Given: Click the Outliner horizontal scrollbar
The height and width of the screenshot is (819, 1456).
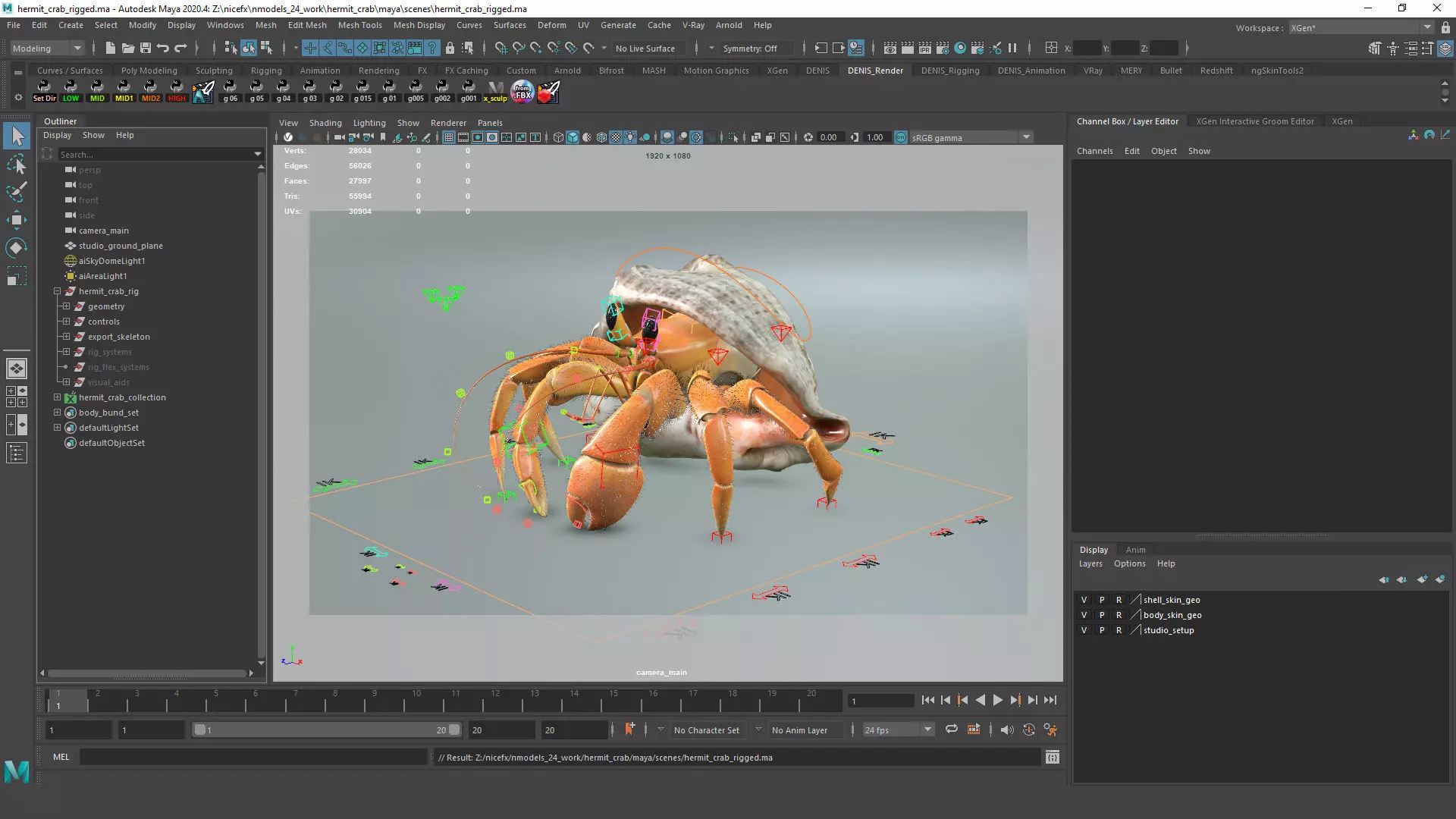Looking at the screenshot, I should 147,673.
